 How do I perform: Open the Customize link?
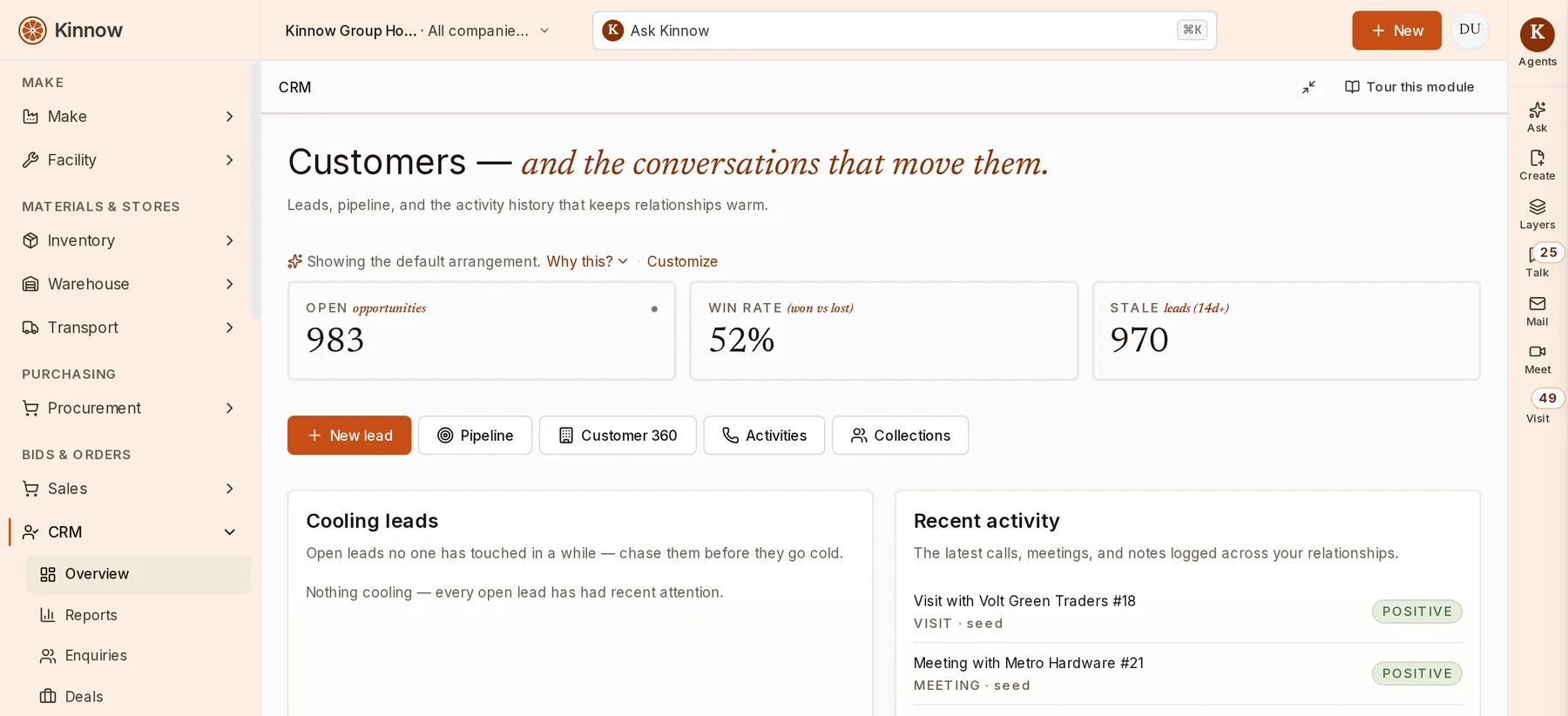(682, 261)
